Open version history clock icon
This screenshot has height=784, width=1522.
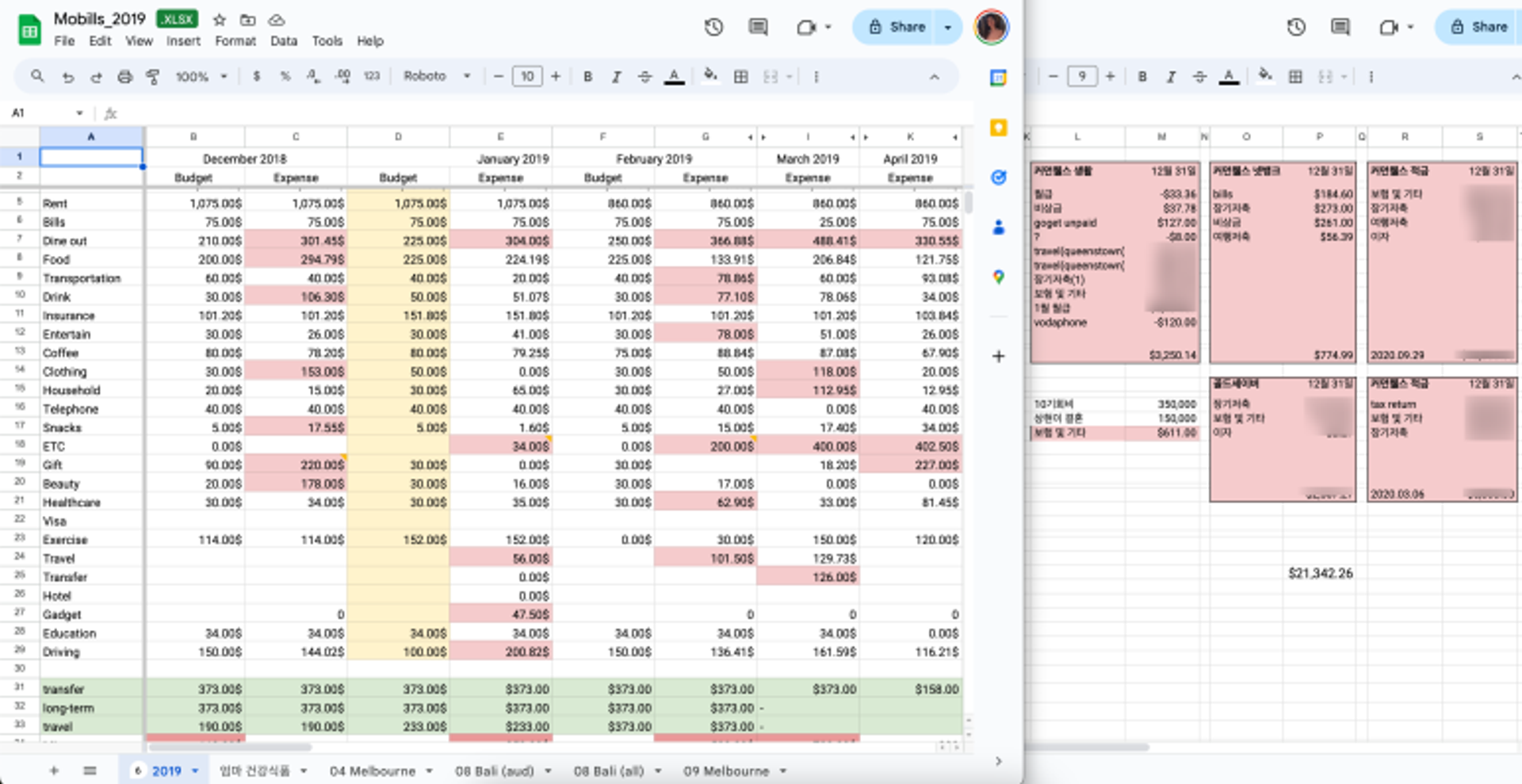click(713, 28)
